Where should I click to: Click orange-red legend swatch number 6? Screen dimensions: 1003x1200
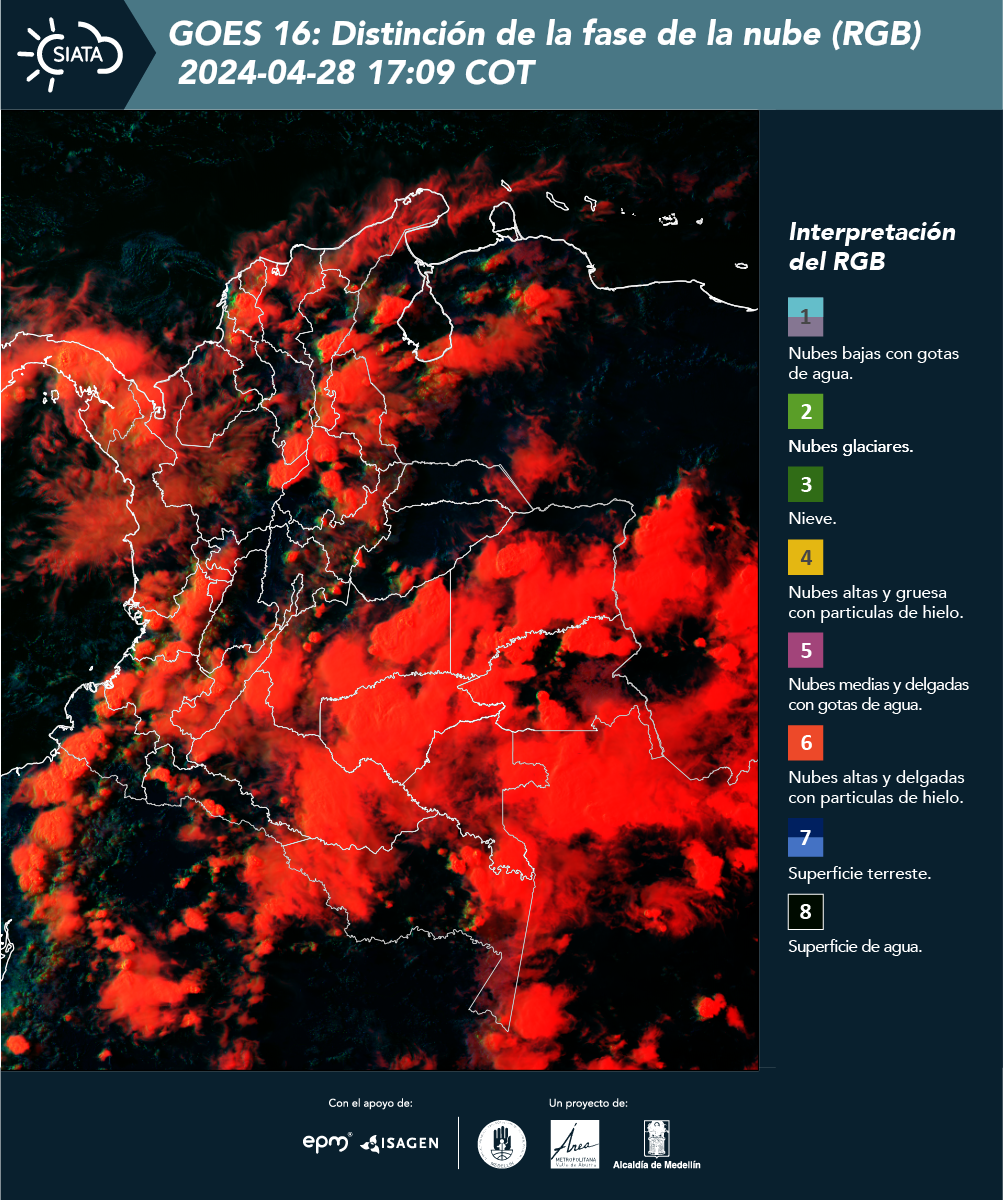[805, 743]
